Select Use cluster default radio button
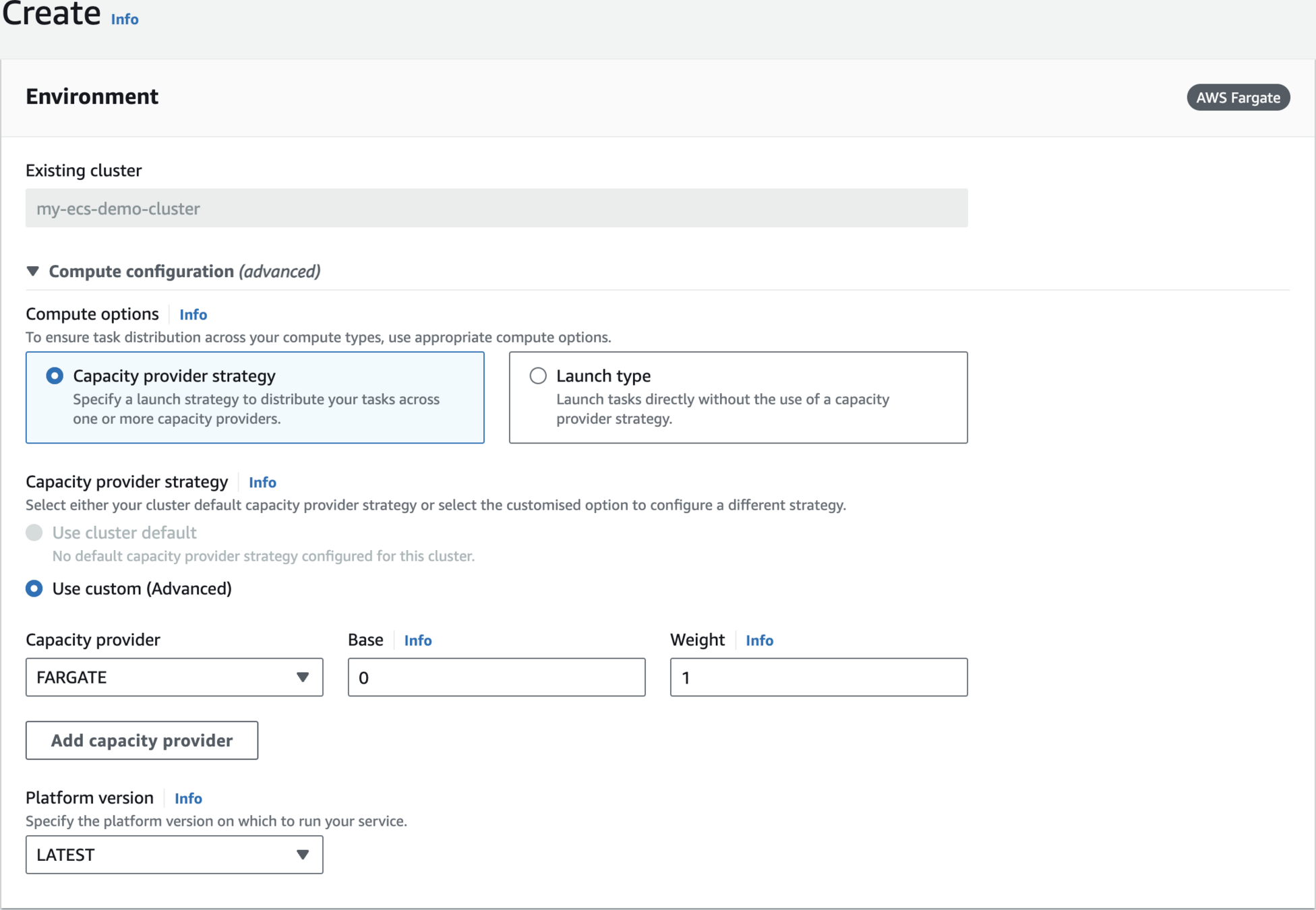The width and height of the screenshot is (1316, 910). coord(34,533)
